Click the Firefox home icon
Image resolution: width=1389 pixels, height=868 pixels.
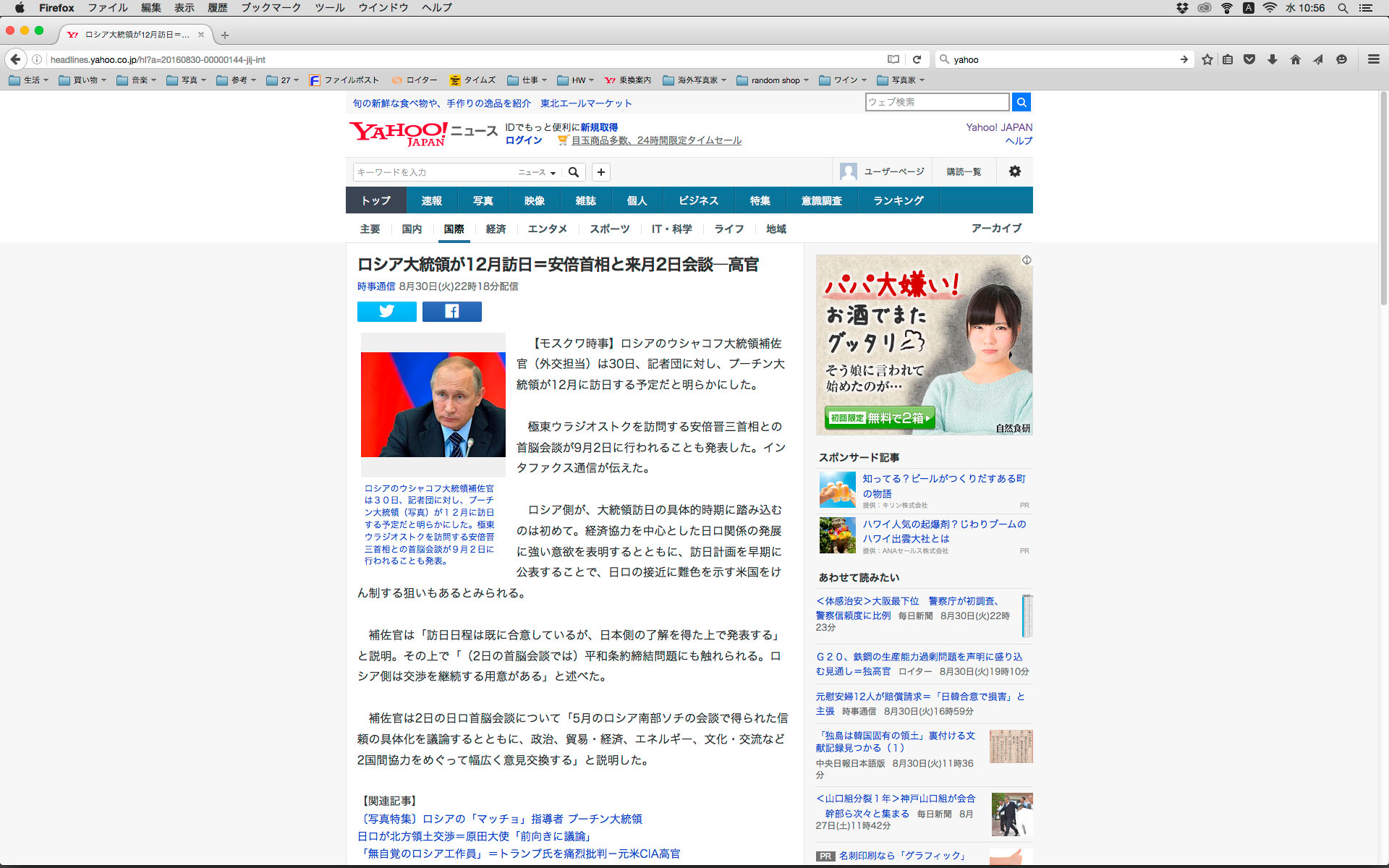click(1295, 59)
